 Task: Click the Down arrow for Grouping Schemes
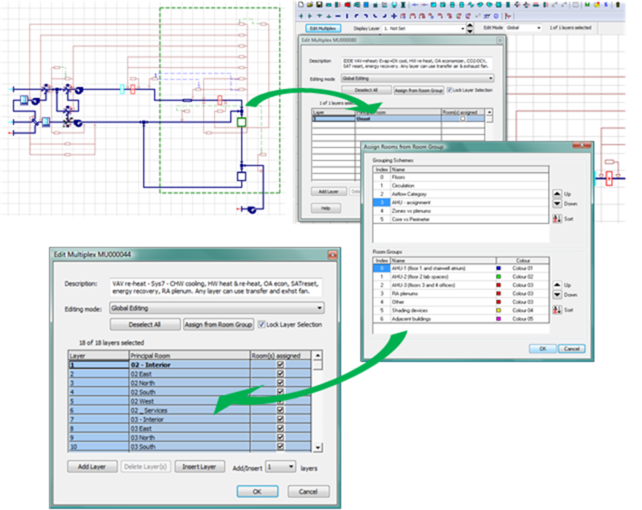coord(557,203)
